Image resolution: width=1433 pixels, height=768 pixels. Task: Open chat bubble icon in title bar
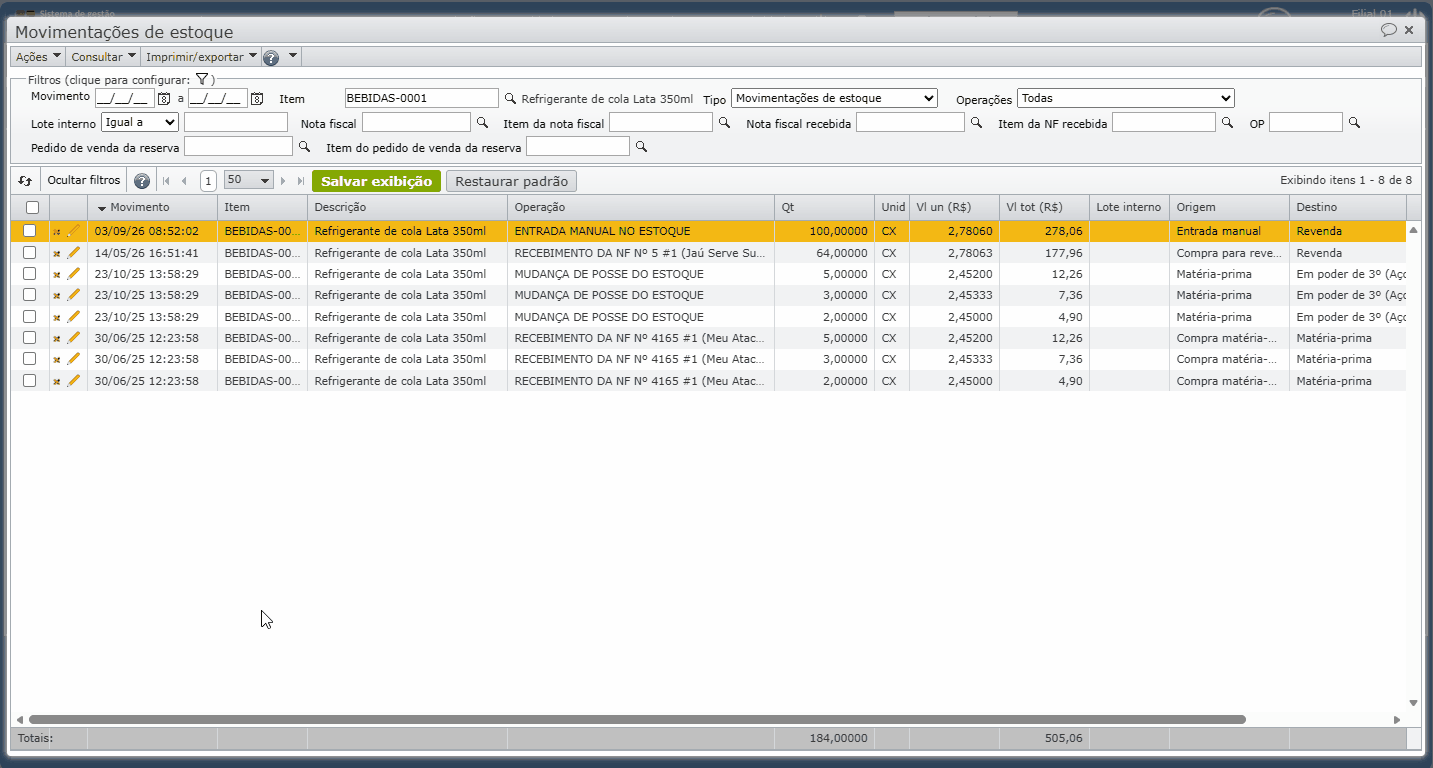click(x=1388, y=30)
